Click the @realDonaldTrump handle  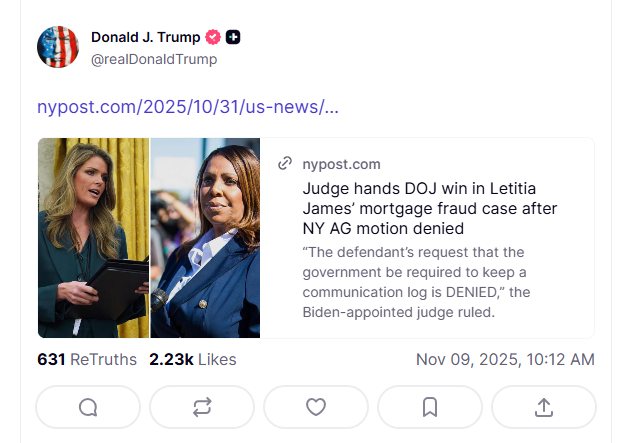pos(154,59)
